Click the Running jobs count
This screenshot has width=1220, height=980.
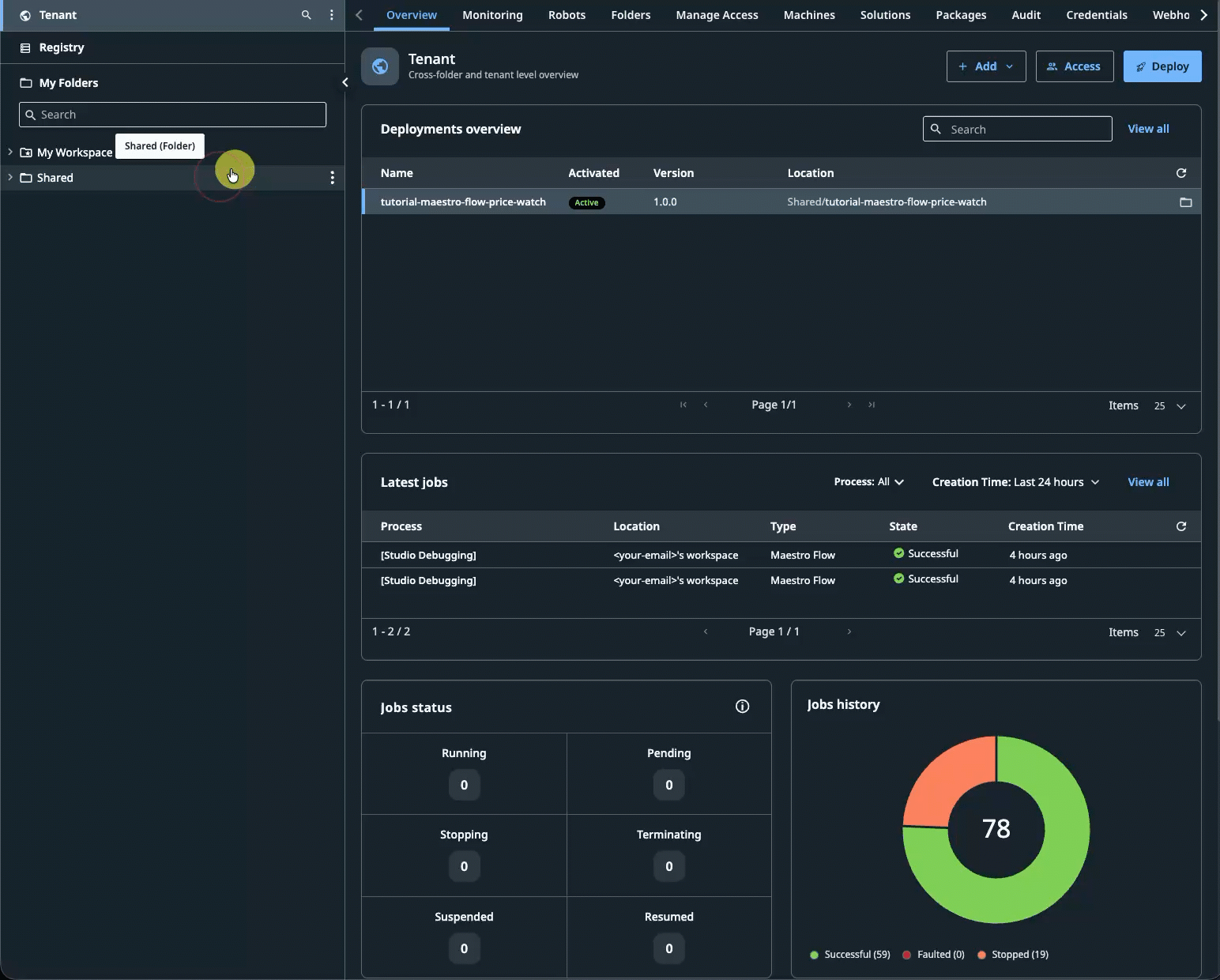(x=464, y=785)
